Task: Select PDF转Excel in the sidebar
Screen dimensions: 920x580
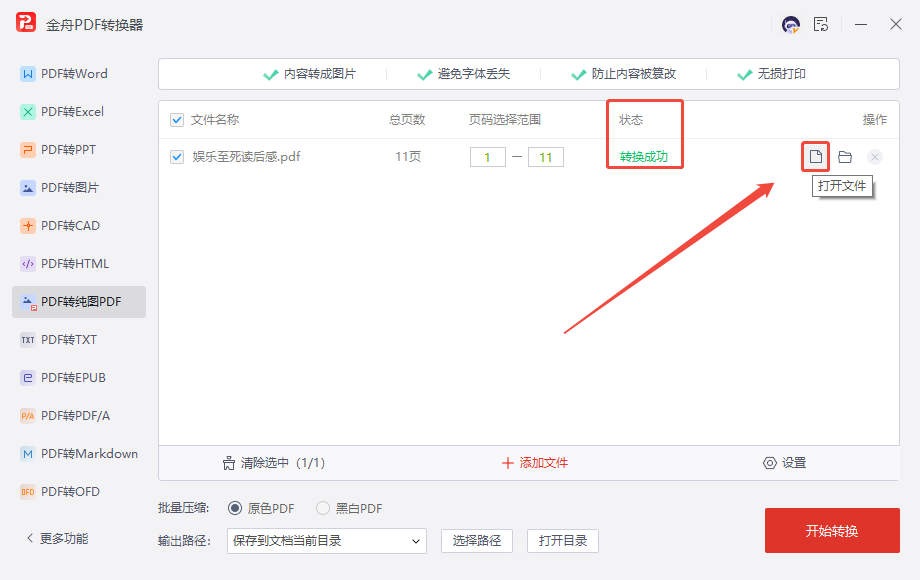Action: 79,112
